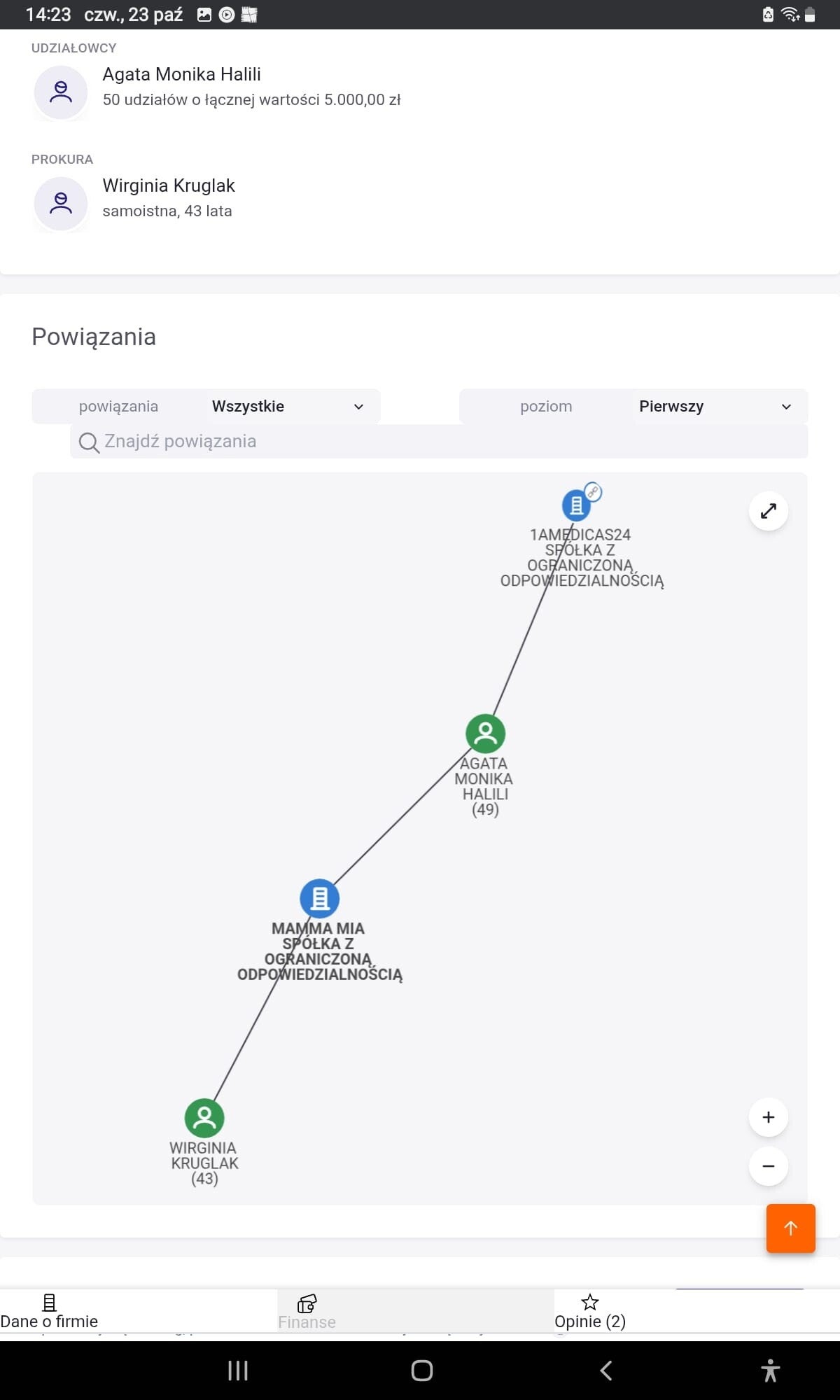
Task: Open shareholder Agata Monika Halili profile
Action: 182,75
